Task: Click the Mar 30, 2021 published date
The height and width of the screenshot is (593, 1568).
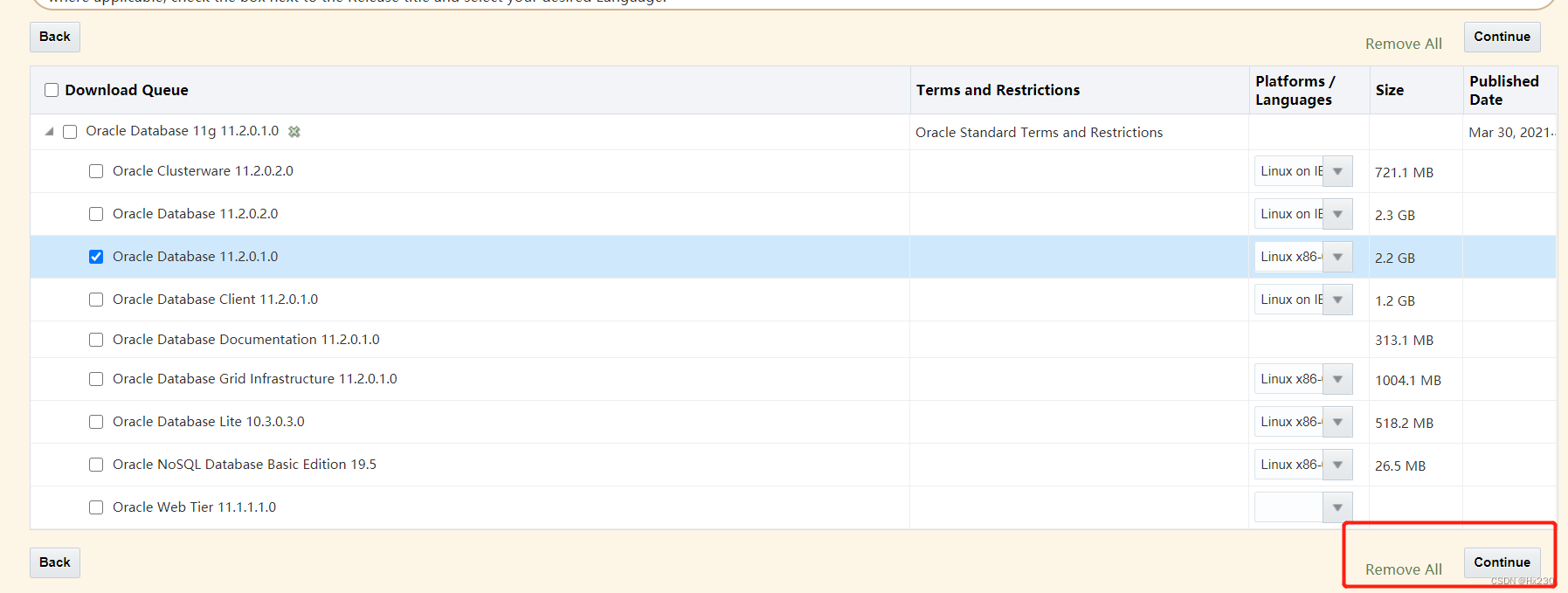Action: tap(1512, 133)
